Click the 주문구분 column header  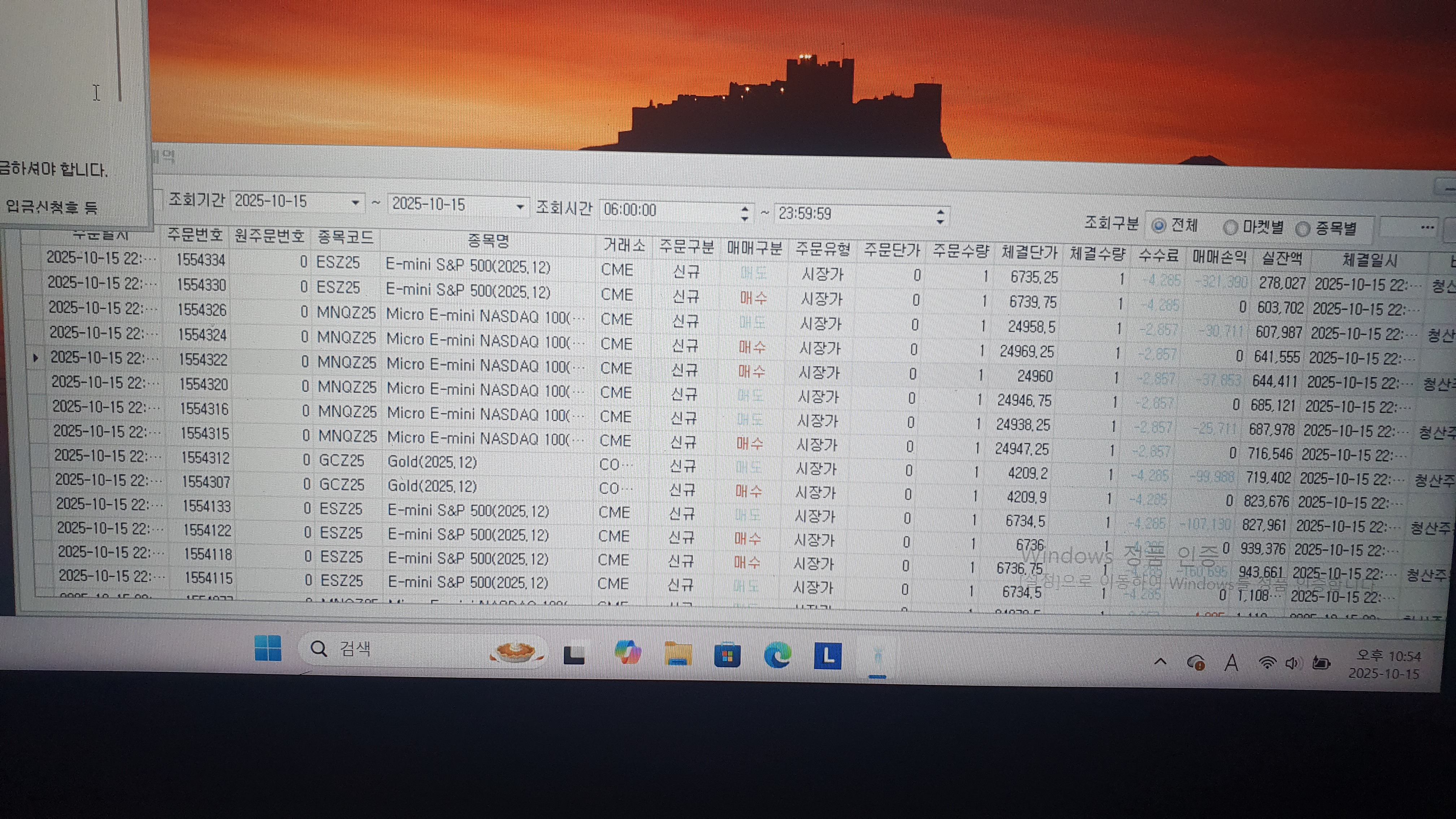click(687, 246)
